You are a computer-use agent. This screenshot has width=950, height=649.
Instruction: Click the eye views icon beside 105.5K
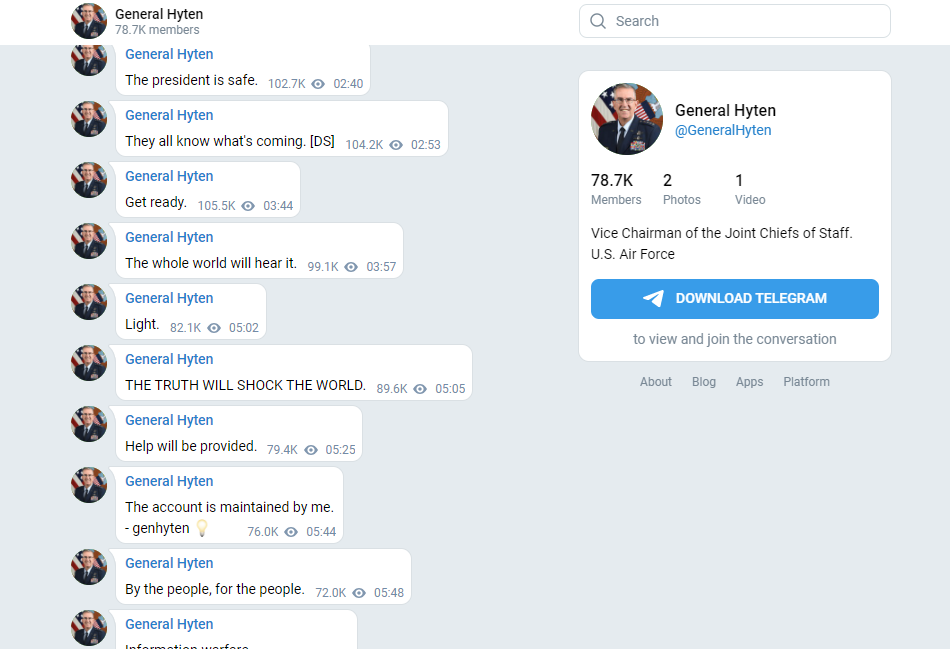click(248, 206)
